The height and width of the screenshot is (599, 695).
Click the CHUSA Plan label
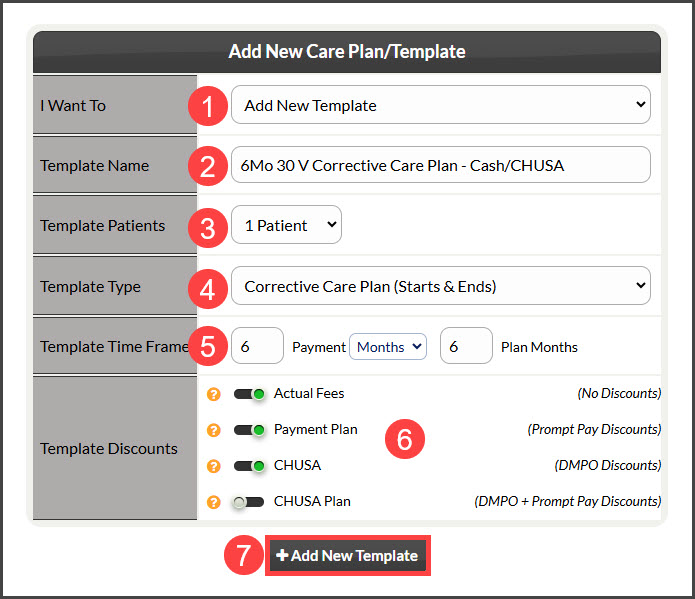pyautogui.click(x=312, y=501)
